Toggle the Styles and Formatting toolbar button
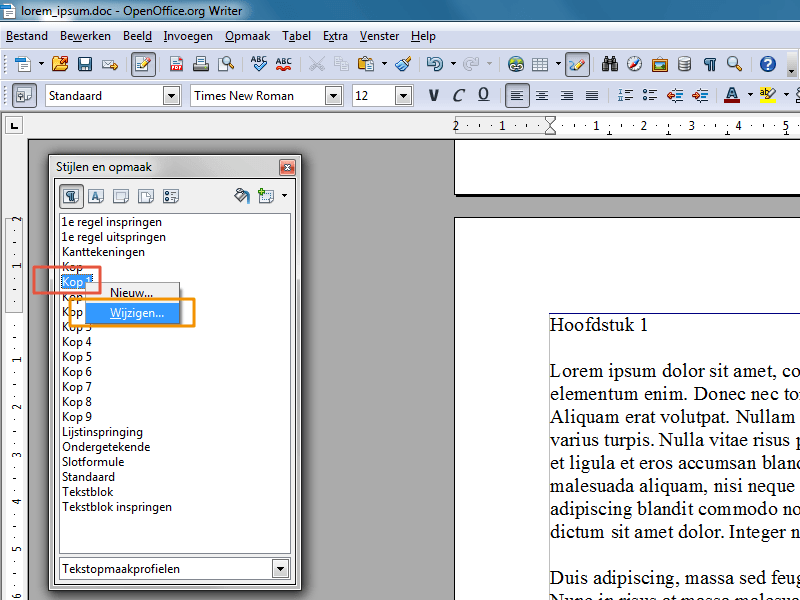The width and height of the screenshot is (800, 600). click(24, 95)
